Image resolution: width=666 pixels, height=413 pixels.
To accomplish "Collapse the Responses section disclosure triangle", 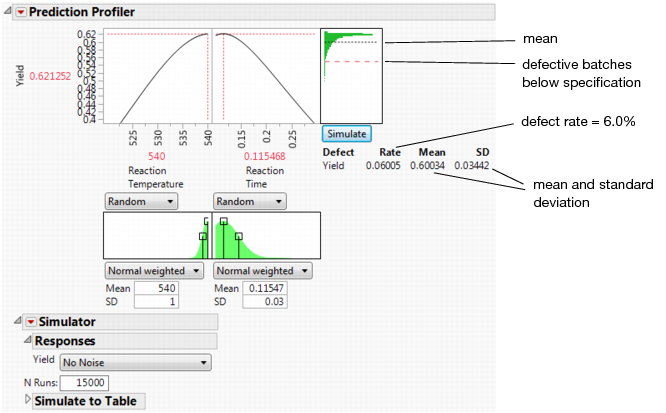I will (28, 339).
